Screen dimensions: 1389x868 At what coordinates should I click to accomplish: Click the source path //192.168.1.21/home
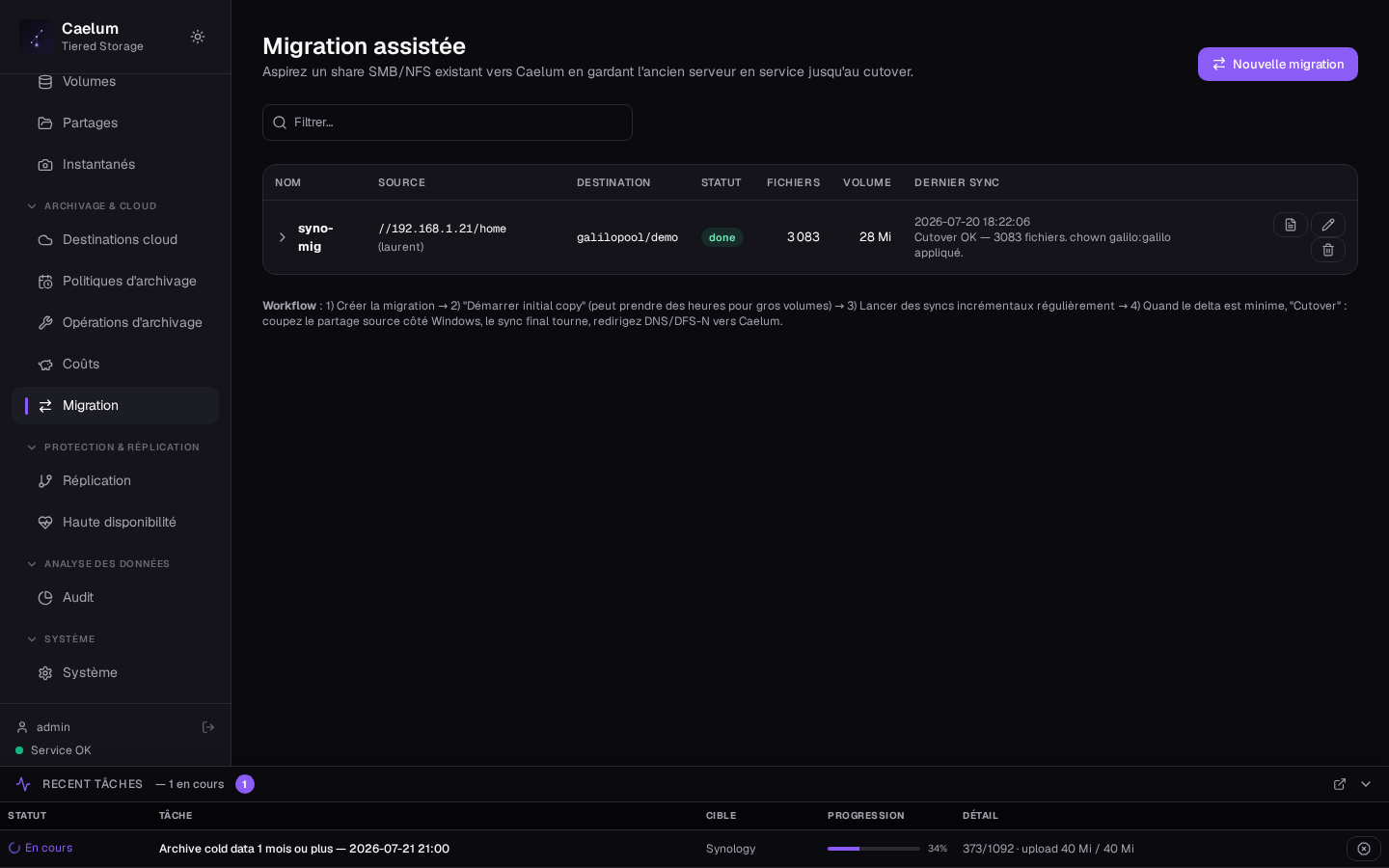click(x=442, y=229)
